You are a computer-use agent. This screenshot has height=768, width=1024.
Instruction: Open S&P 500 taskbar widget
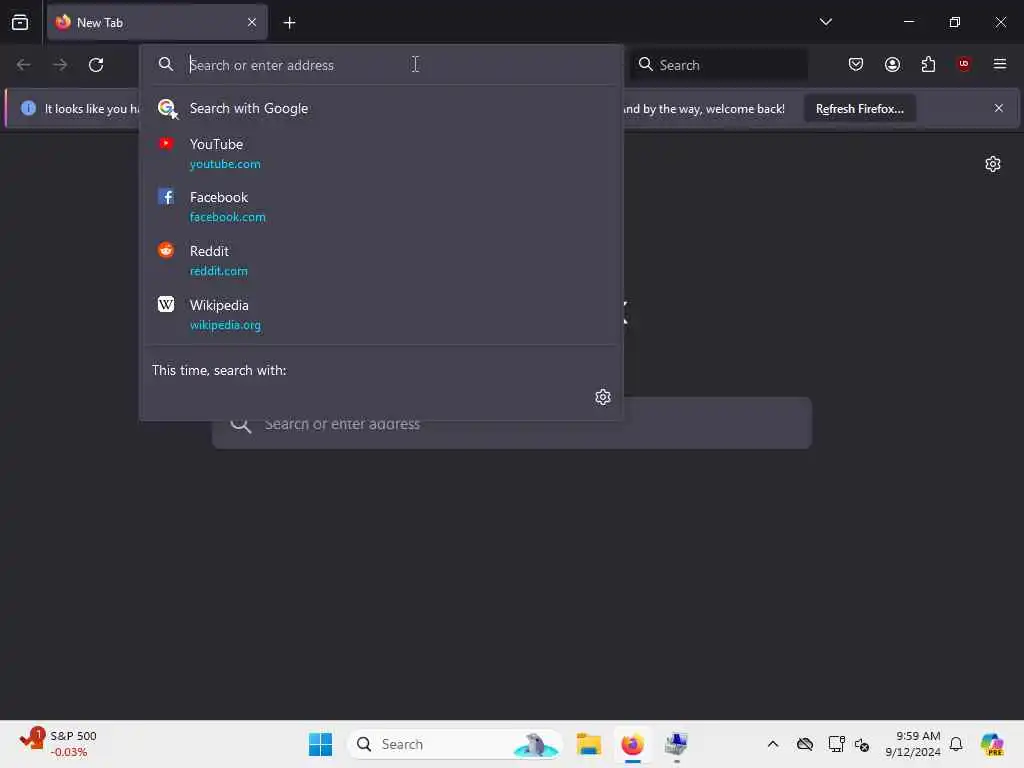[x=57, y=744]
